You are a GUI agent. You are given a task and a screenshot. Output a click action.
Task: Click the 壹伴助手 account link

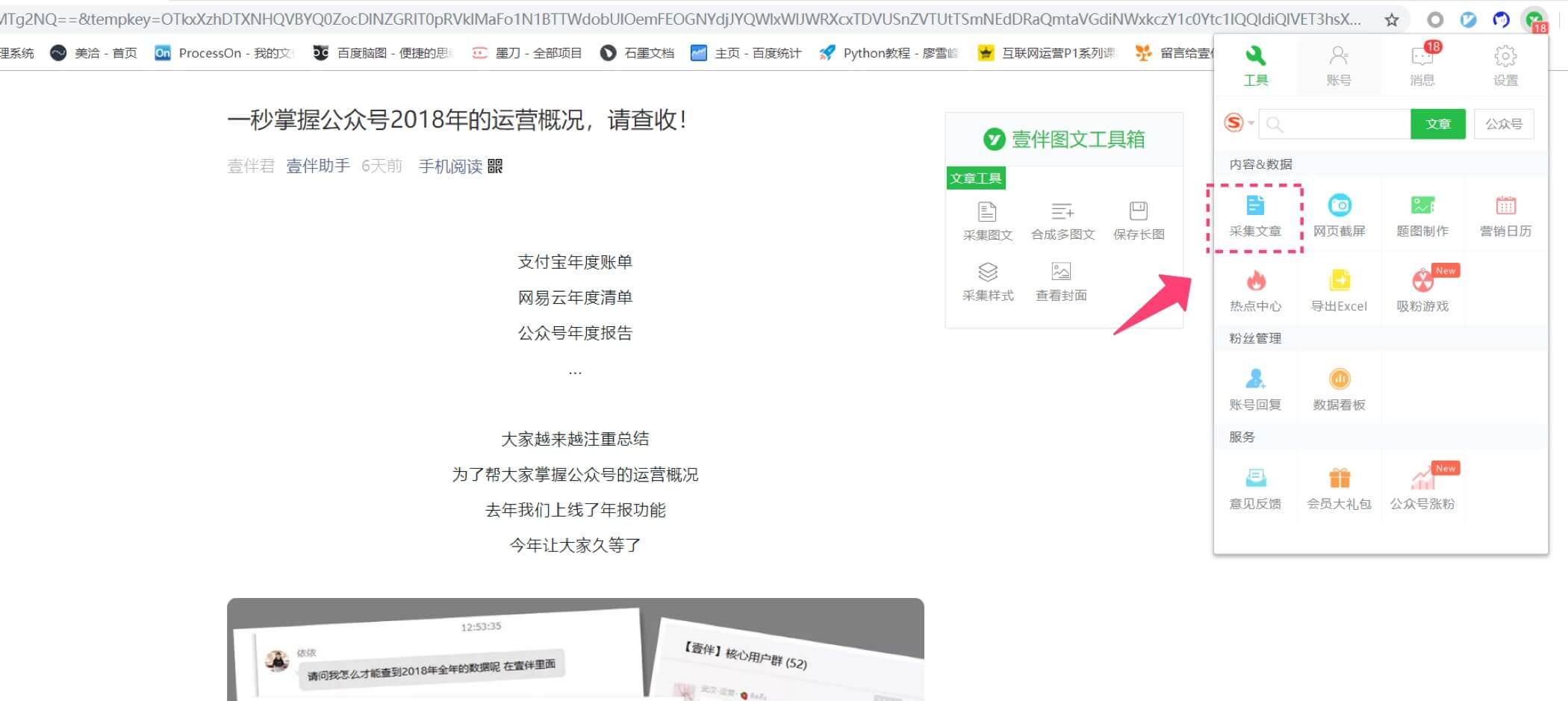coord(318,166)
